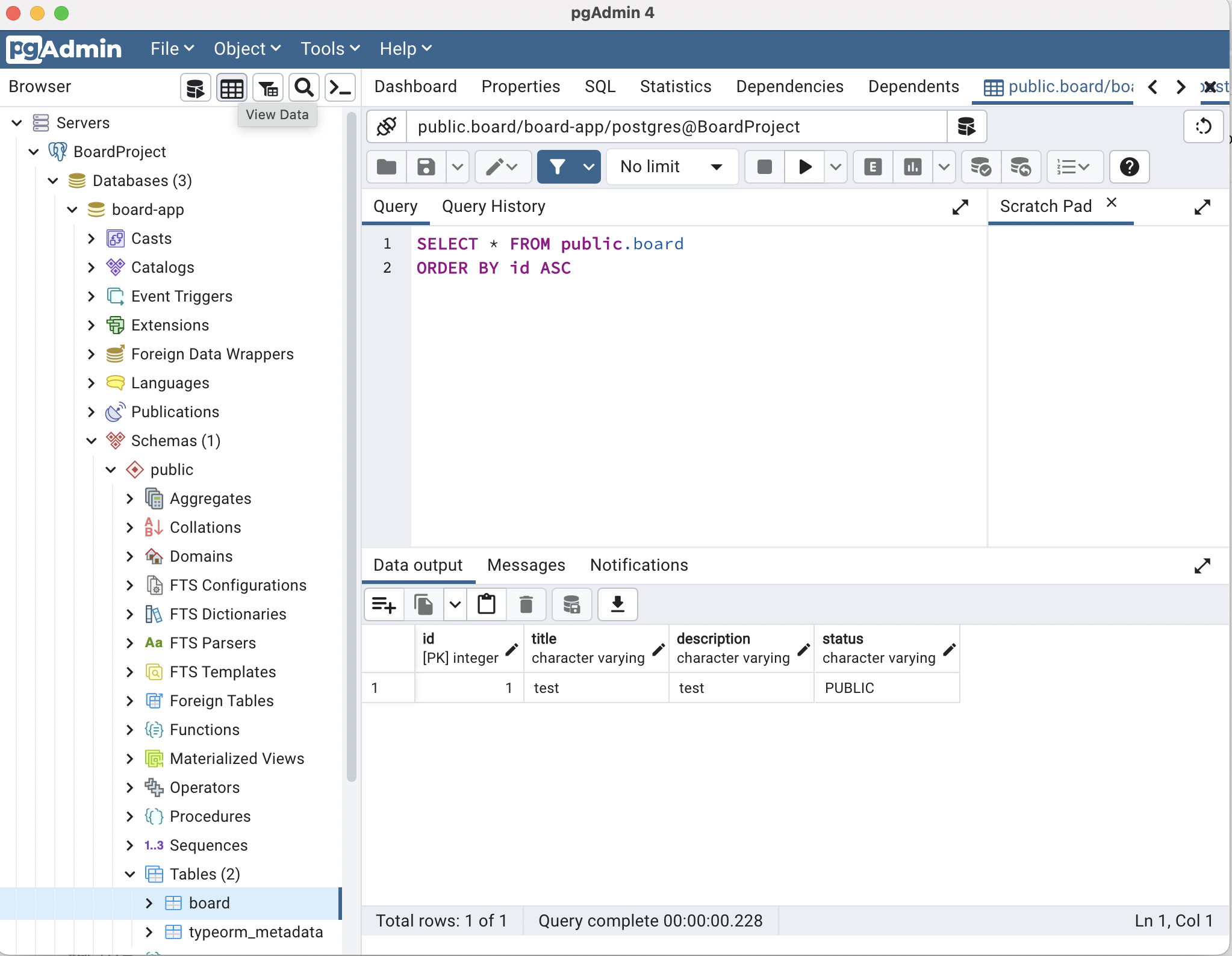1232x956 pixels.
Task: Click the Stop query button
Action: point(764,167)
